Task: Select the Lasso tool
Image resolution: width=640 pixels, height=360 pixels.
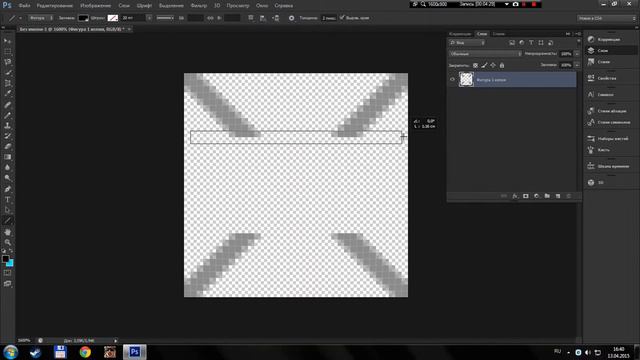Action: pos(7,62)
